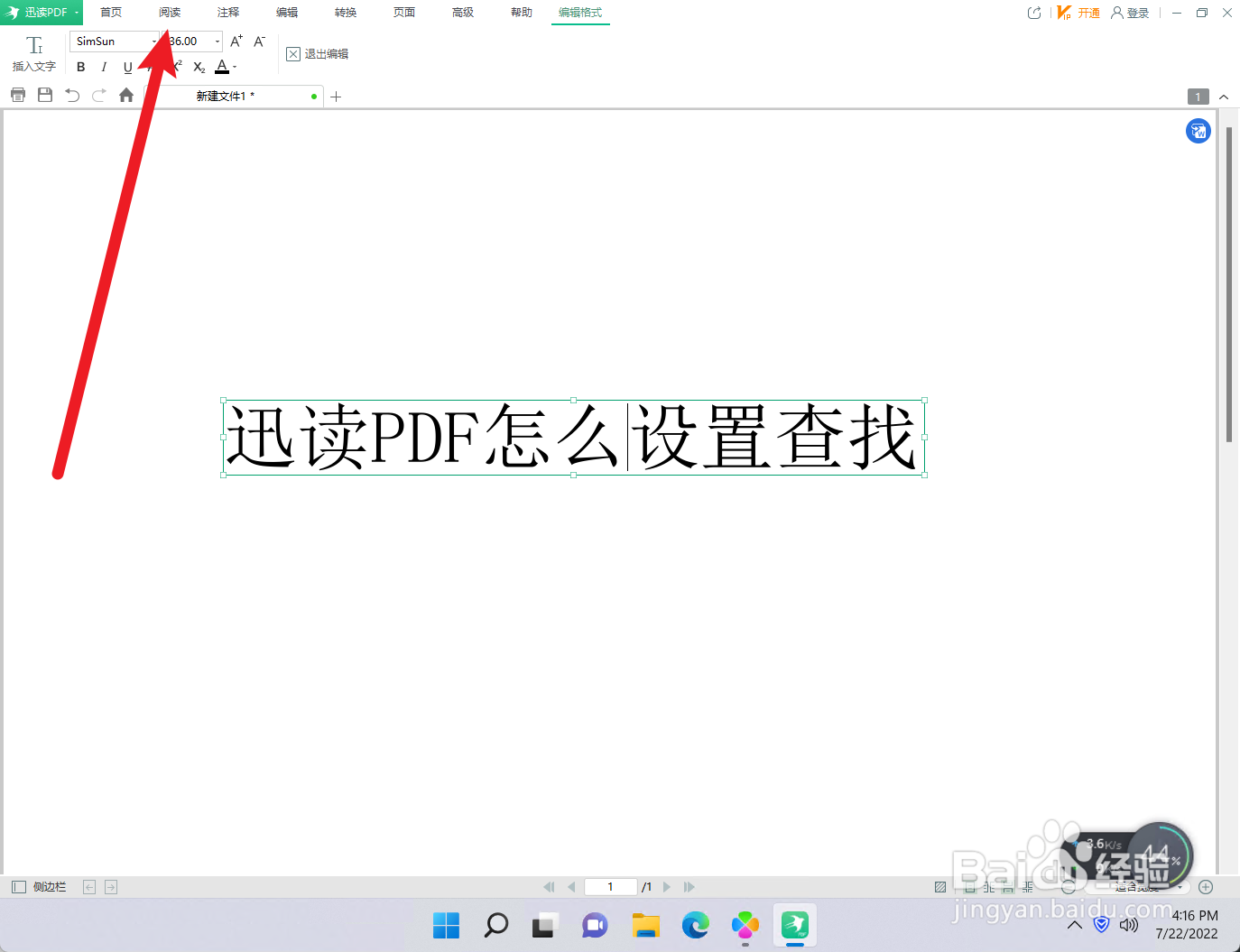
Task: Click the Insert Text (插入文字) tool
Action: pyautogui.click(x=34, y=54)
